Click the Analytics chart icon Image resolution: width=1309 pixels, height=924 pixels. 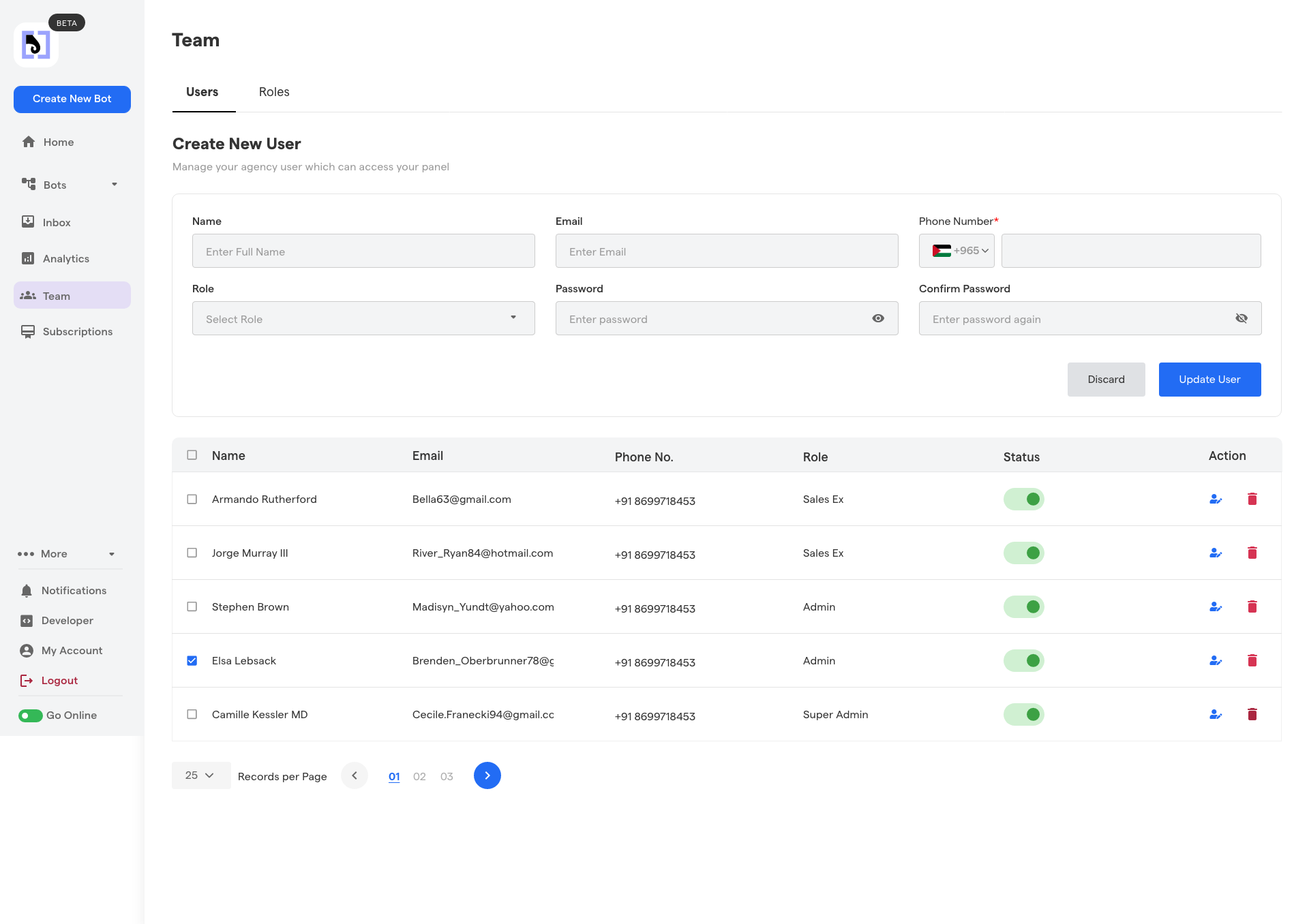click(28, 258)
